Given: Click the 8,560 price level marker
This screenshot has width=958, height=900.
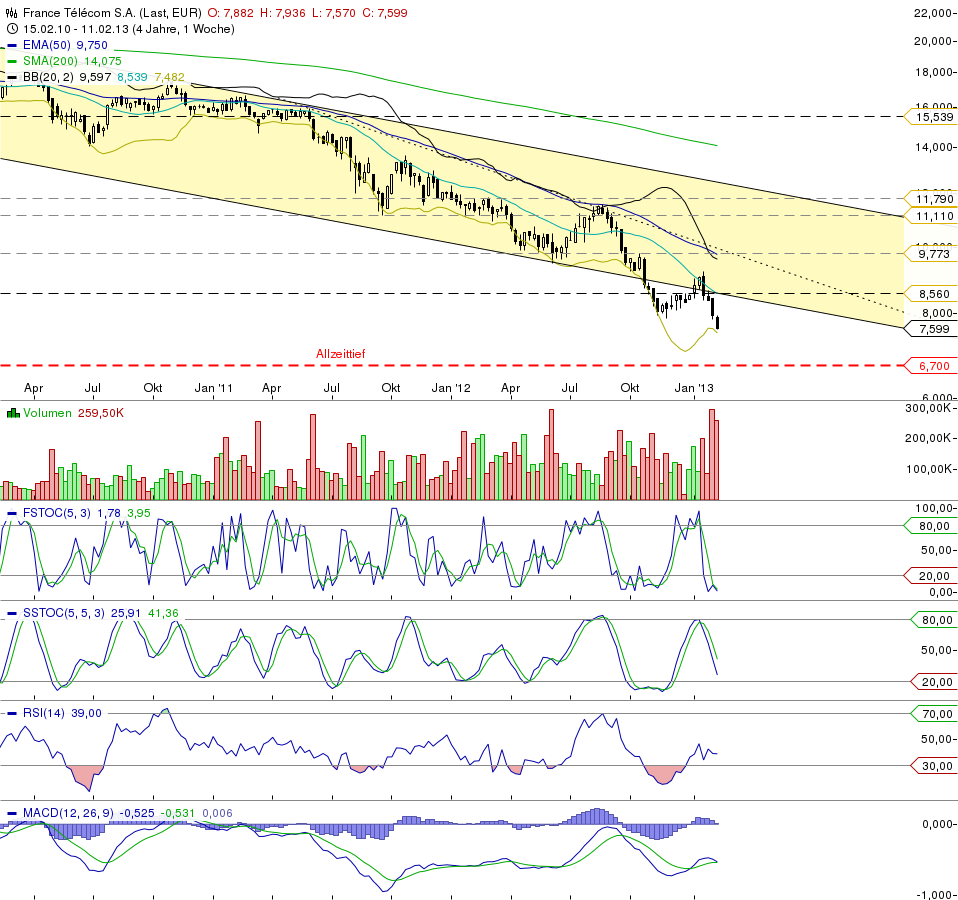Looking at the screenshot, I should [929, 294].
